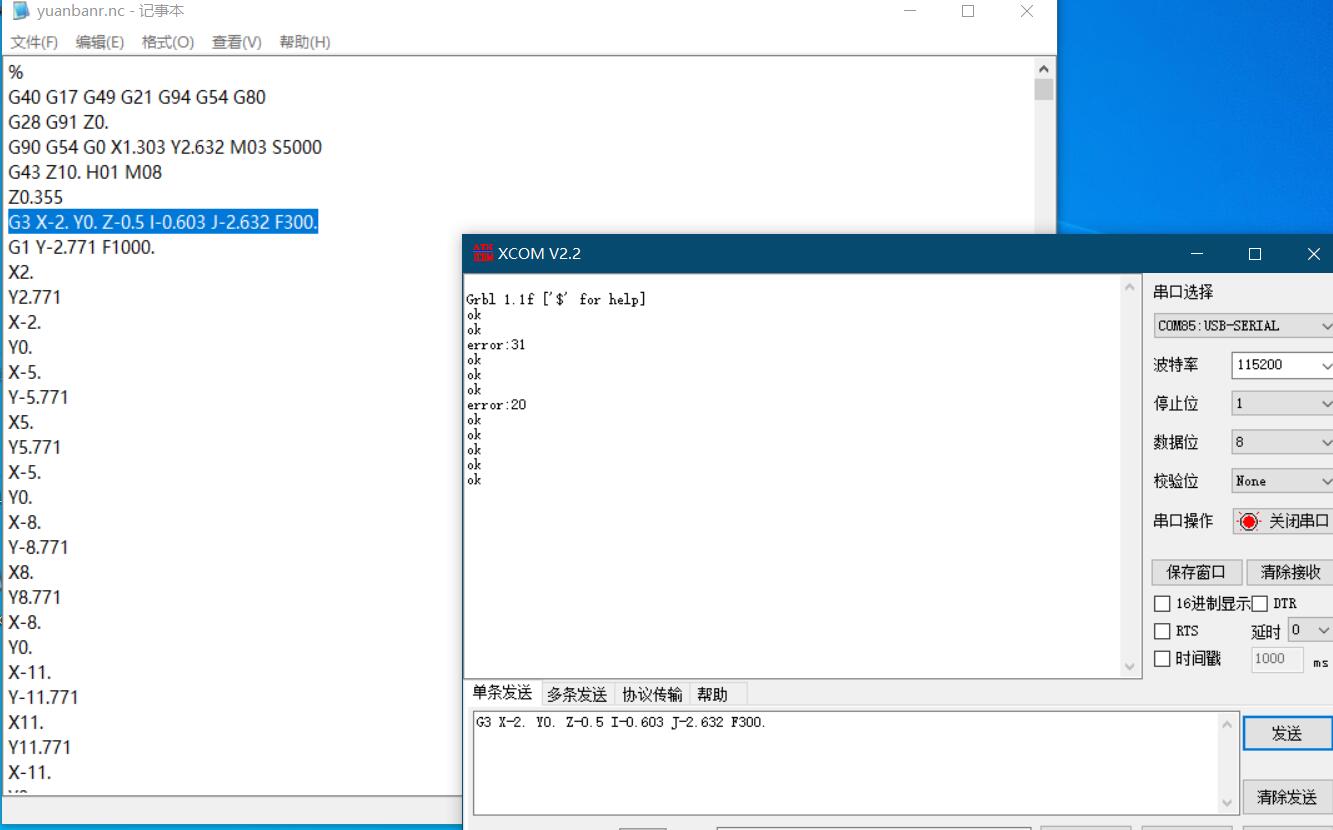Open the None parity dropdown
Screen dimensions: 1333x830
(x=1281, y=481)
